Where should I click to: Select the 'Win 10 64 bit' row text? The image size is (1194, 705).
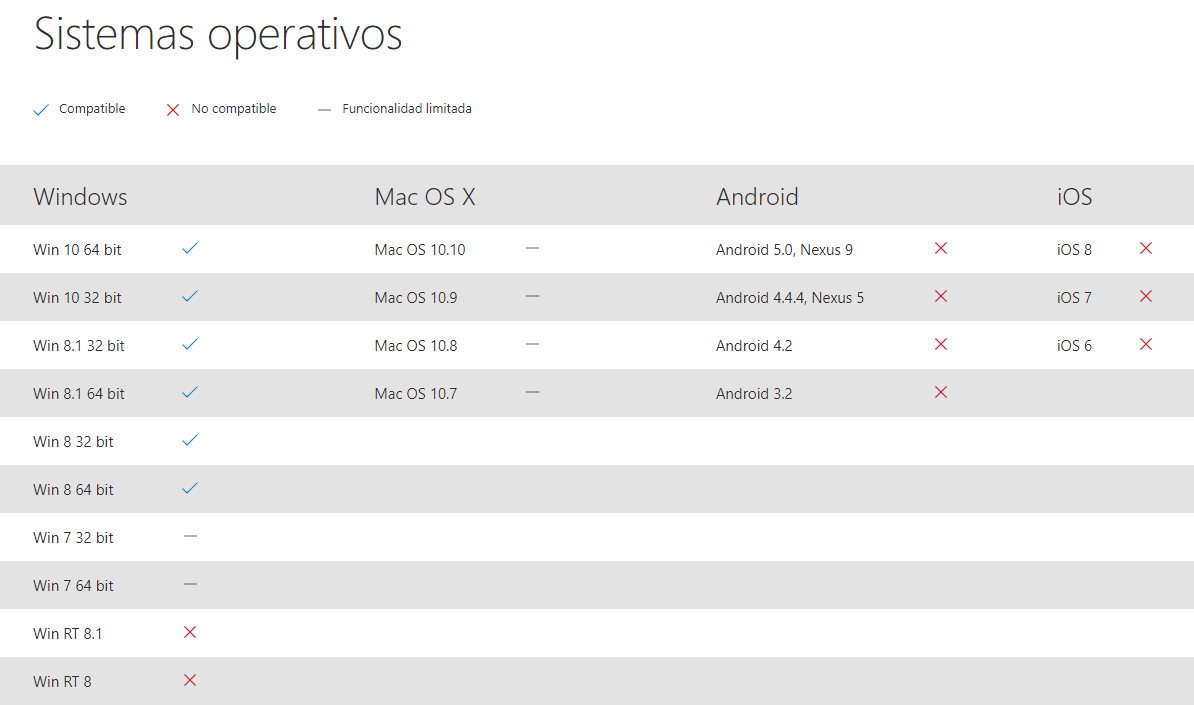pos(77,250)
